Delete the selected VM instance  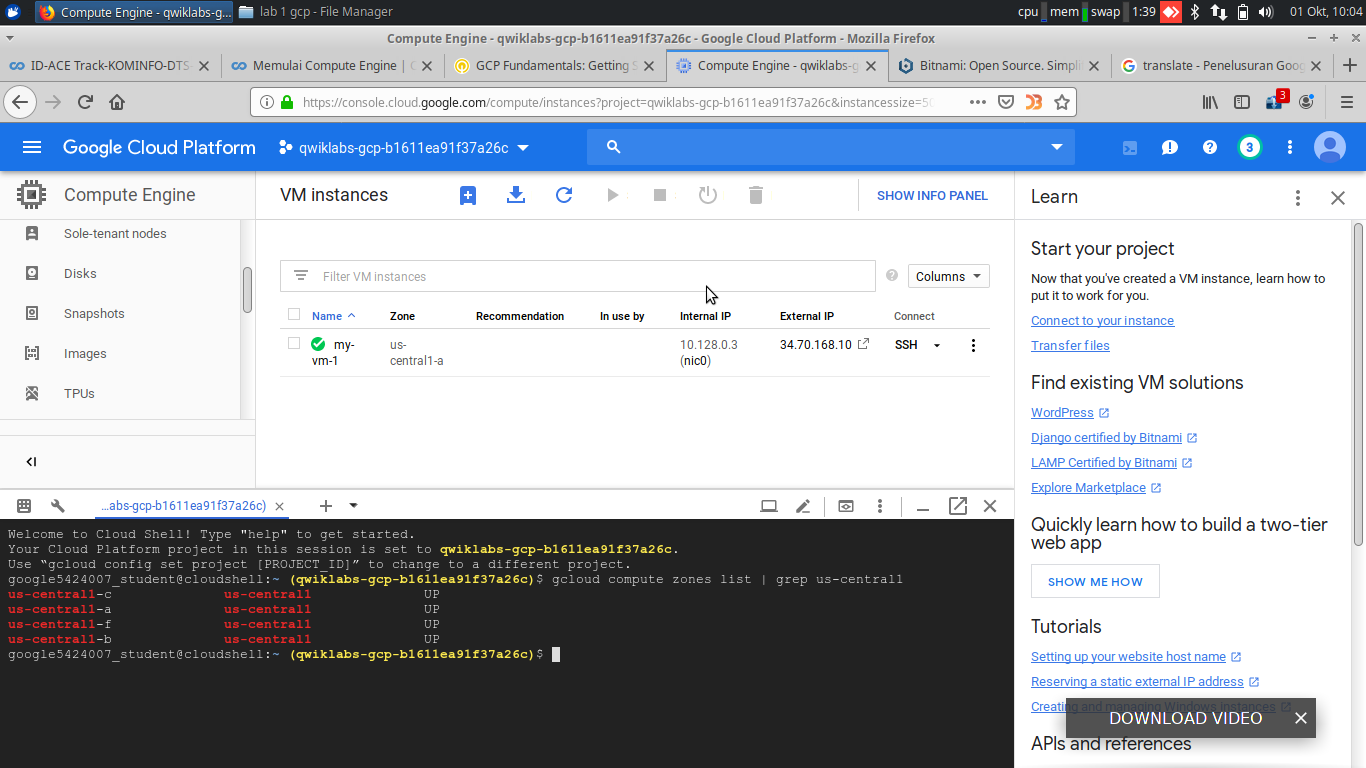(755, 195)
